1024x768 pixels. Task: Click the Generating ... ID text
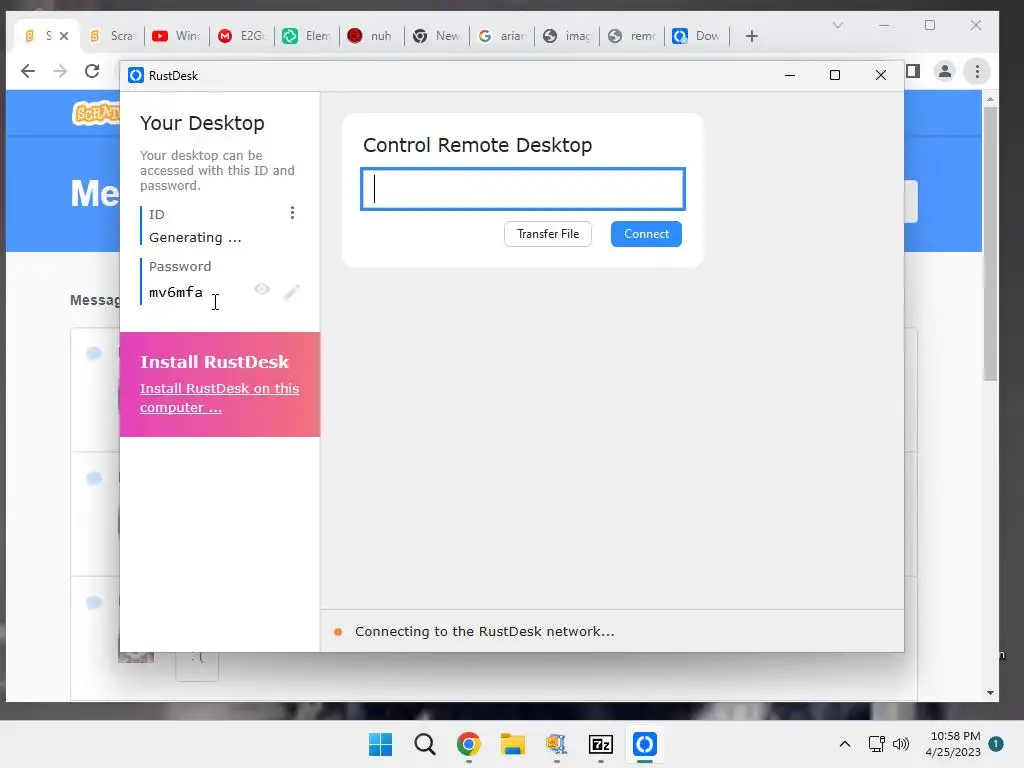pos(195,238)
